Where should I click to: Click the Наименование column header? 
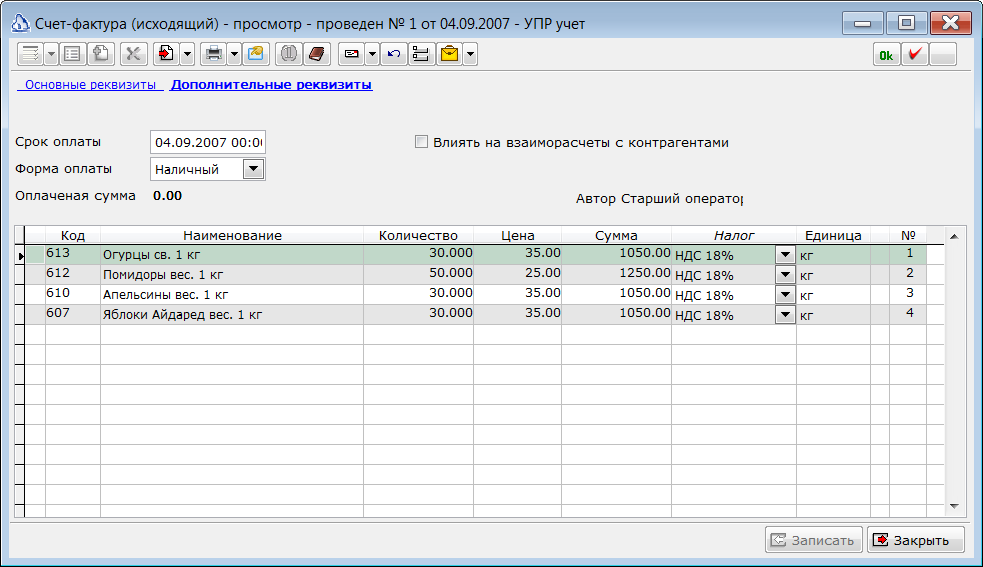(232, 235)
